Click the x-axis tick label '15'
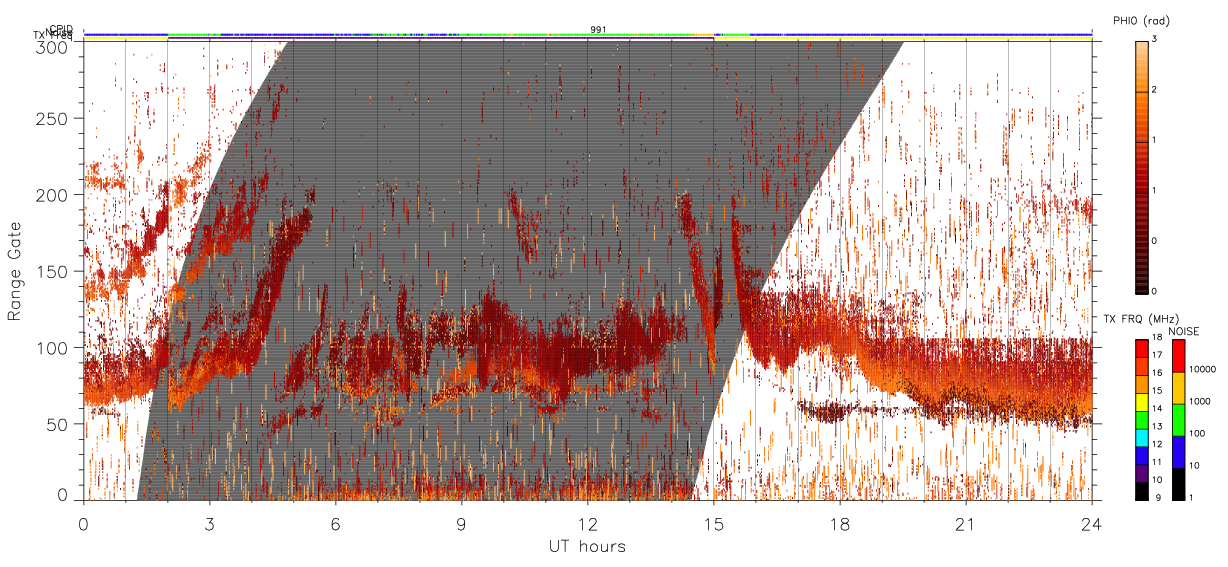This screenshot has height=567, width=1228. click(714, 524)
